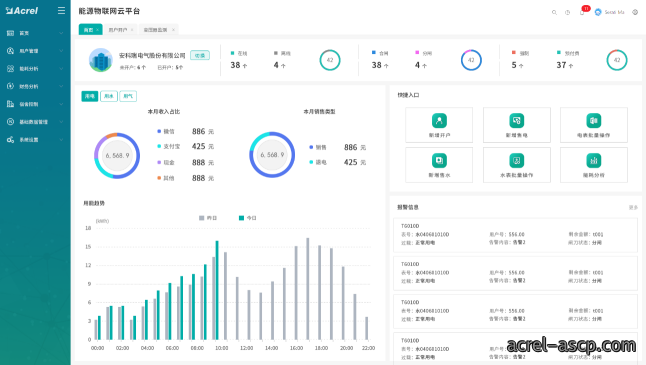Expand the 能耗分析 sidebar chevron
This screenshot has width=646, height=365.
(x=61, y=68)
